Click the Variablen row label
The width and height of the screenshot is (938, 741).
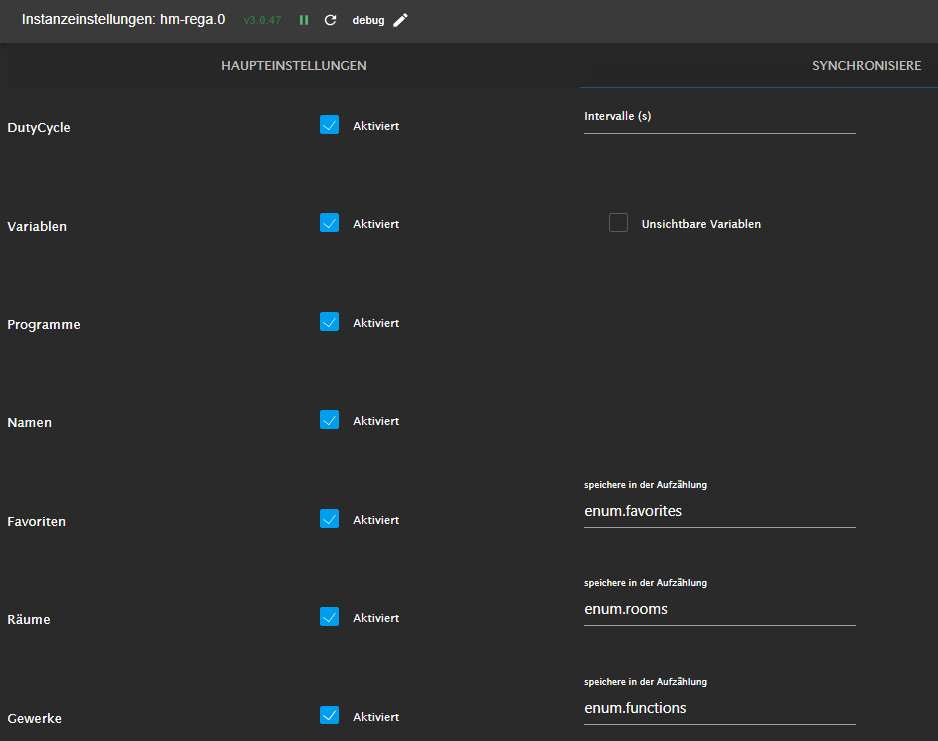point(37,227)
